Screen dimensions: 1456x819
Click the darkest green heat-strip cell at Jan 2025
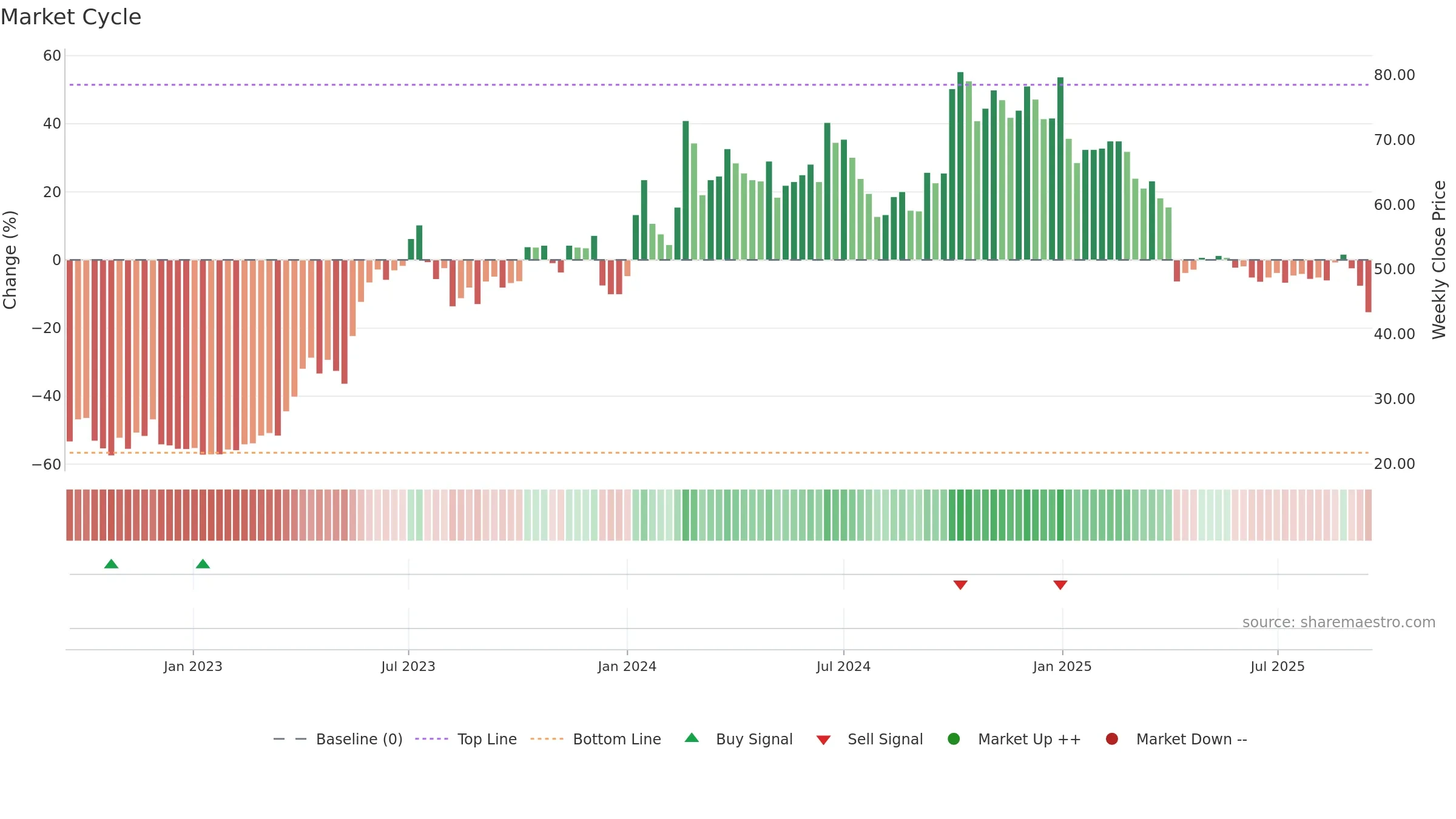coord(1060,515)
